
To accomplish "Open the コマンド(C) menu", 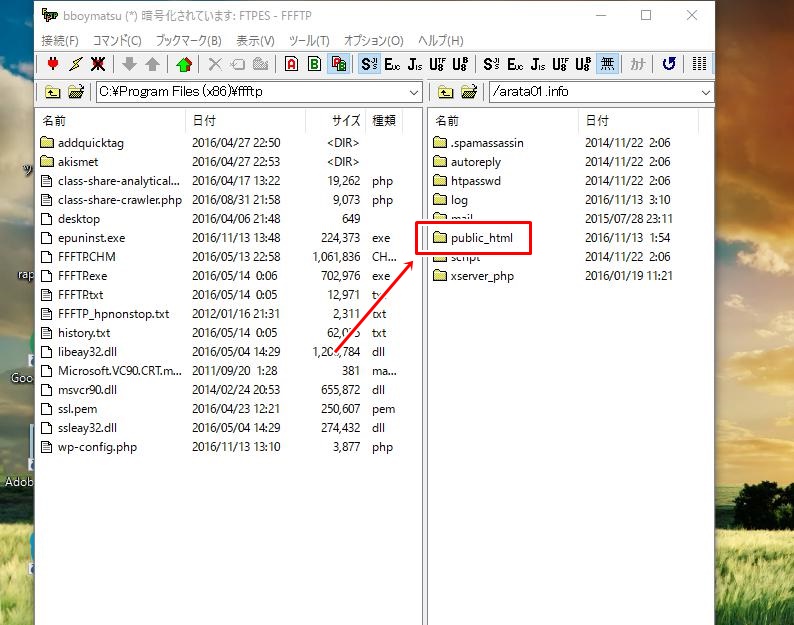I will (x=117, y=41).
